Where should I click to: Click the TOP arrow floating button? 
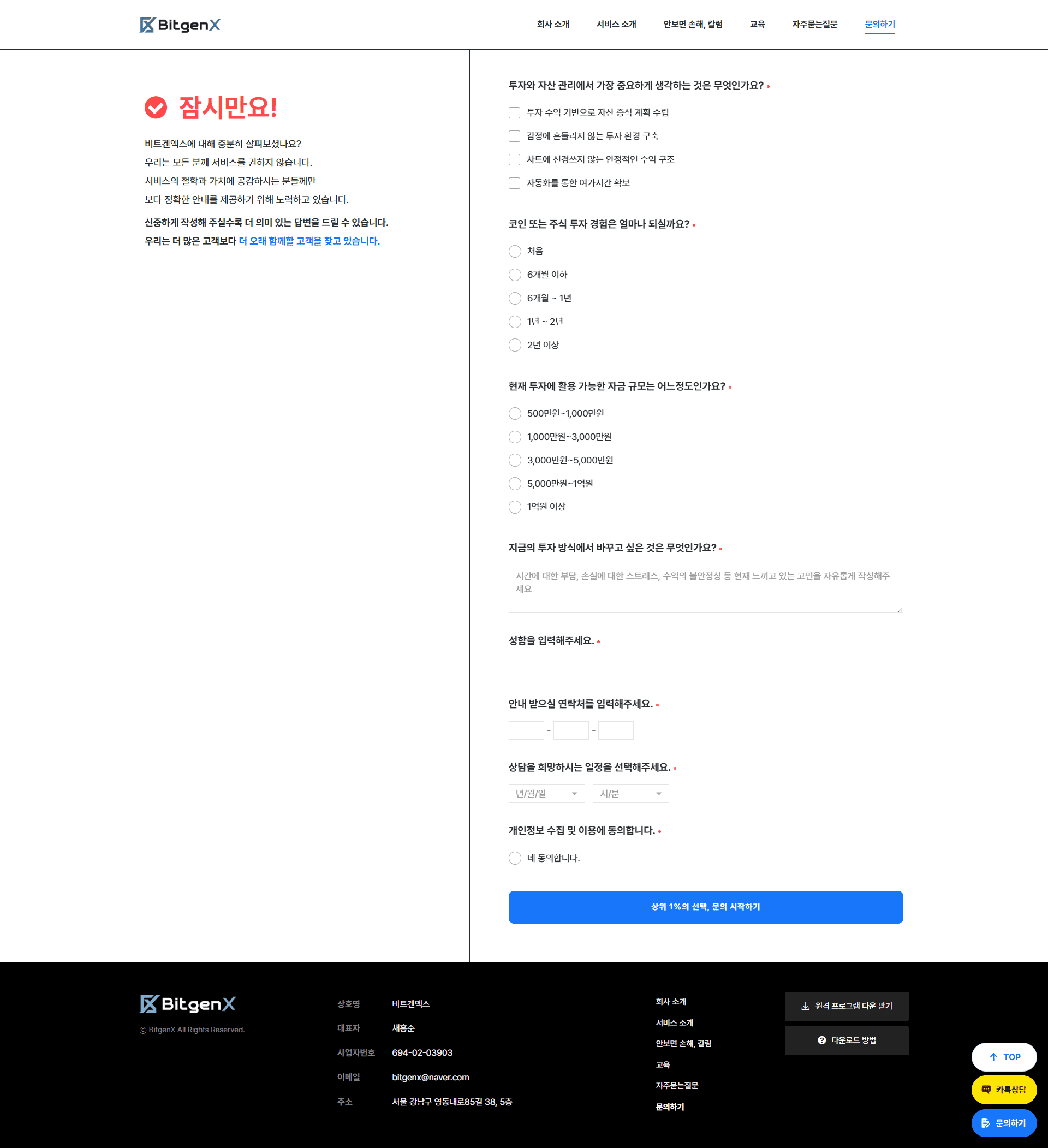(1004, 1057)
